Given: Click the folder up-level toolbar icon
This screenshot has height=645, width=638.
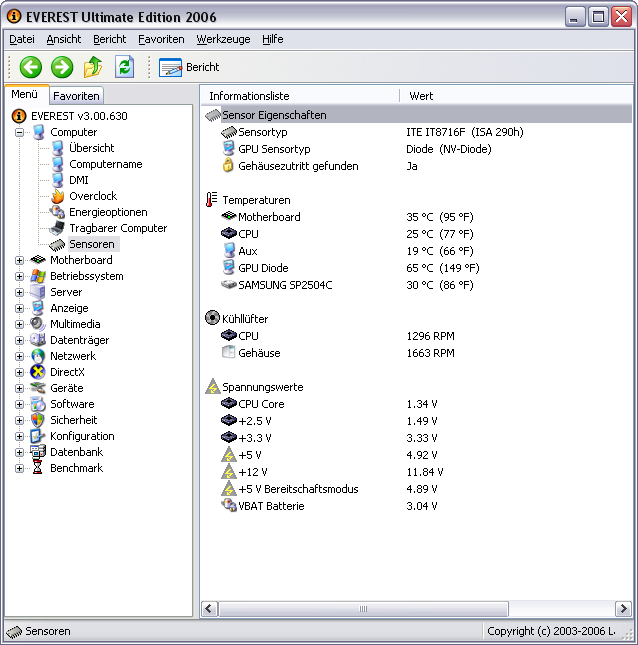Looking at the screenshot, I should click(x=93, y=67).
